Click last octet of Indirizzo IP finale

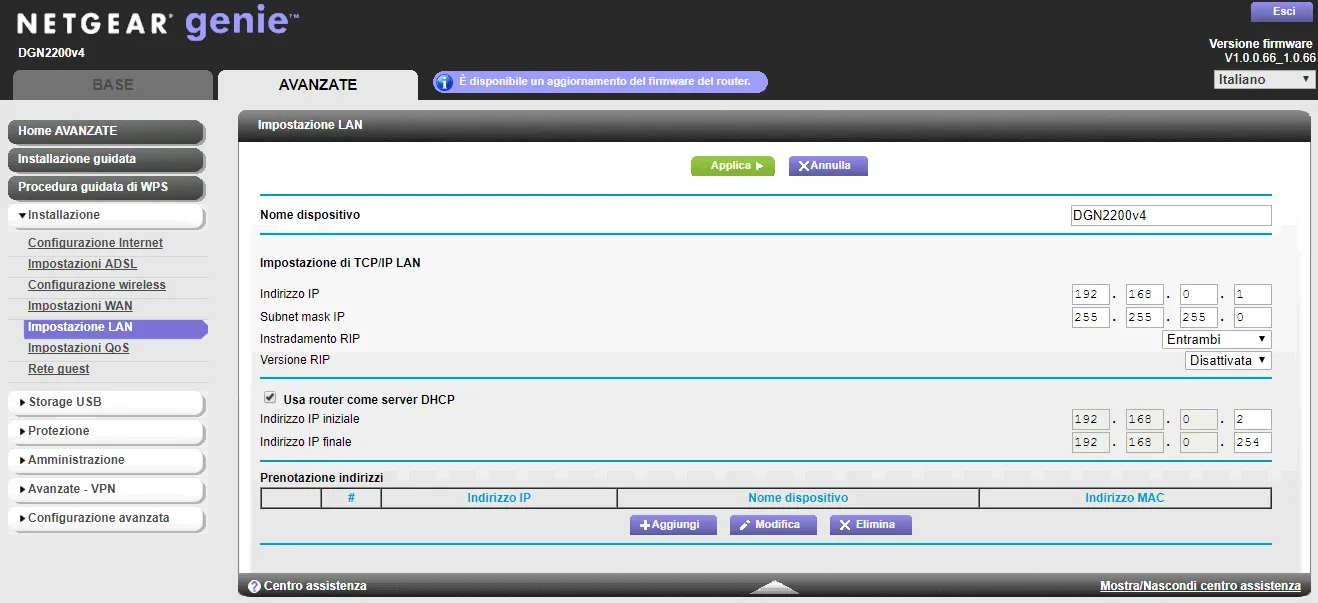[1252, 443]
